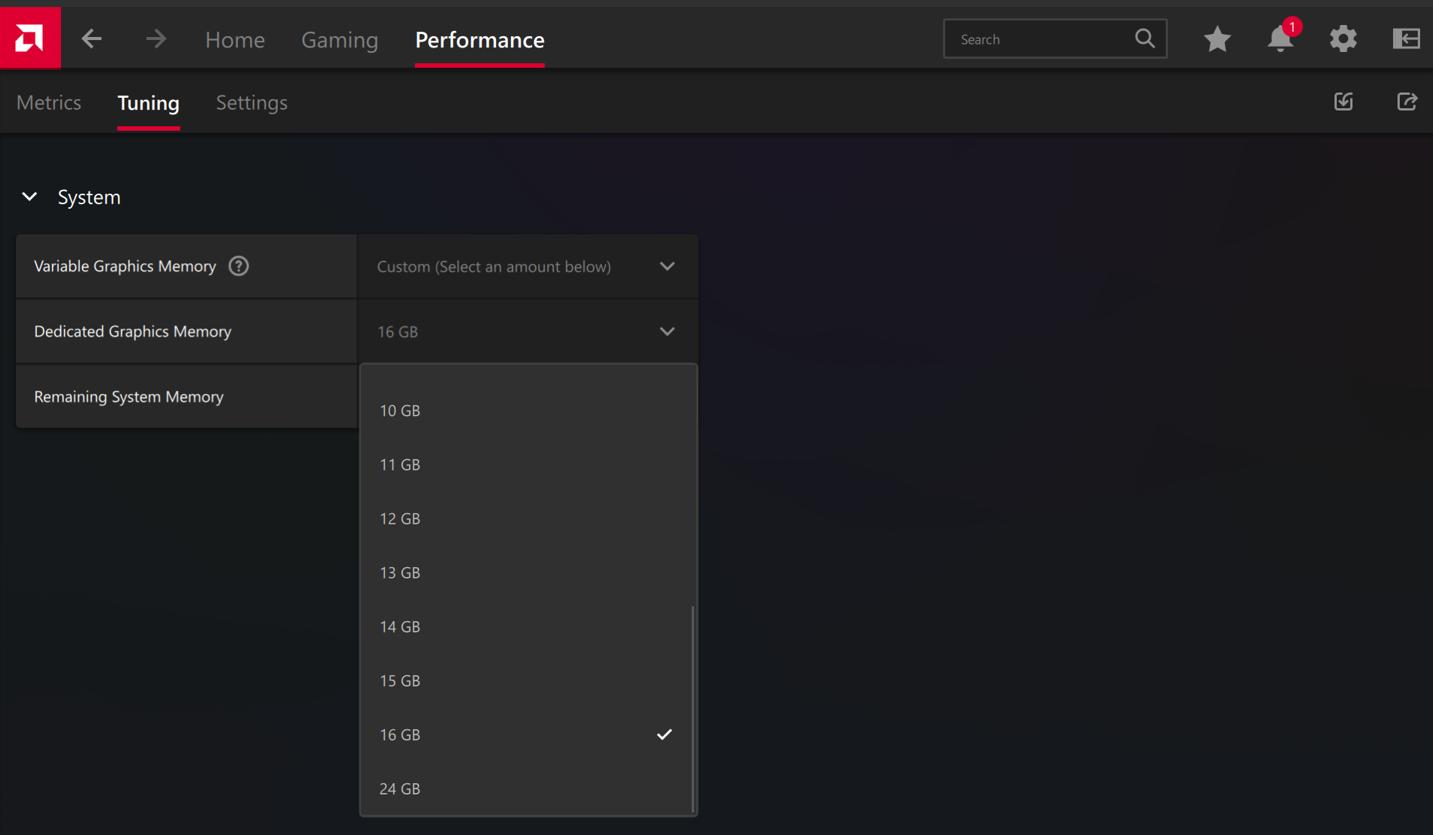This screenshot has width=1433, height=835.
Task: Collapse the System section
Action: click(x=30, y=197)
